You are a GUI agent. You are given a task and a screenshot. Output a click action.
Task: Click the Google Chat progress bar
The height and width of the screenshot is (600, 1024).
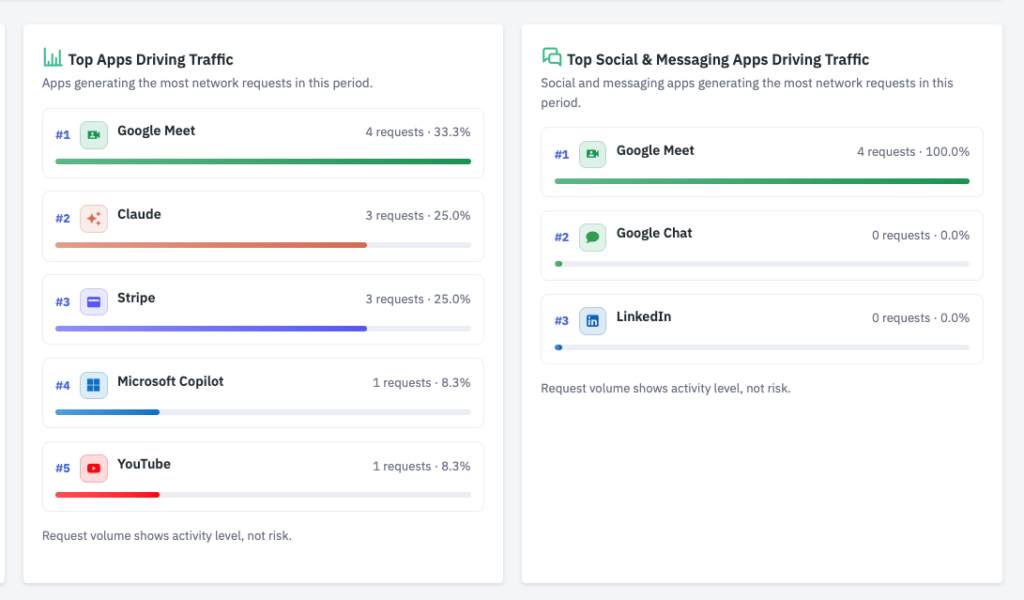tap(762, 264)
